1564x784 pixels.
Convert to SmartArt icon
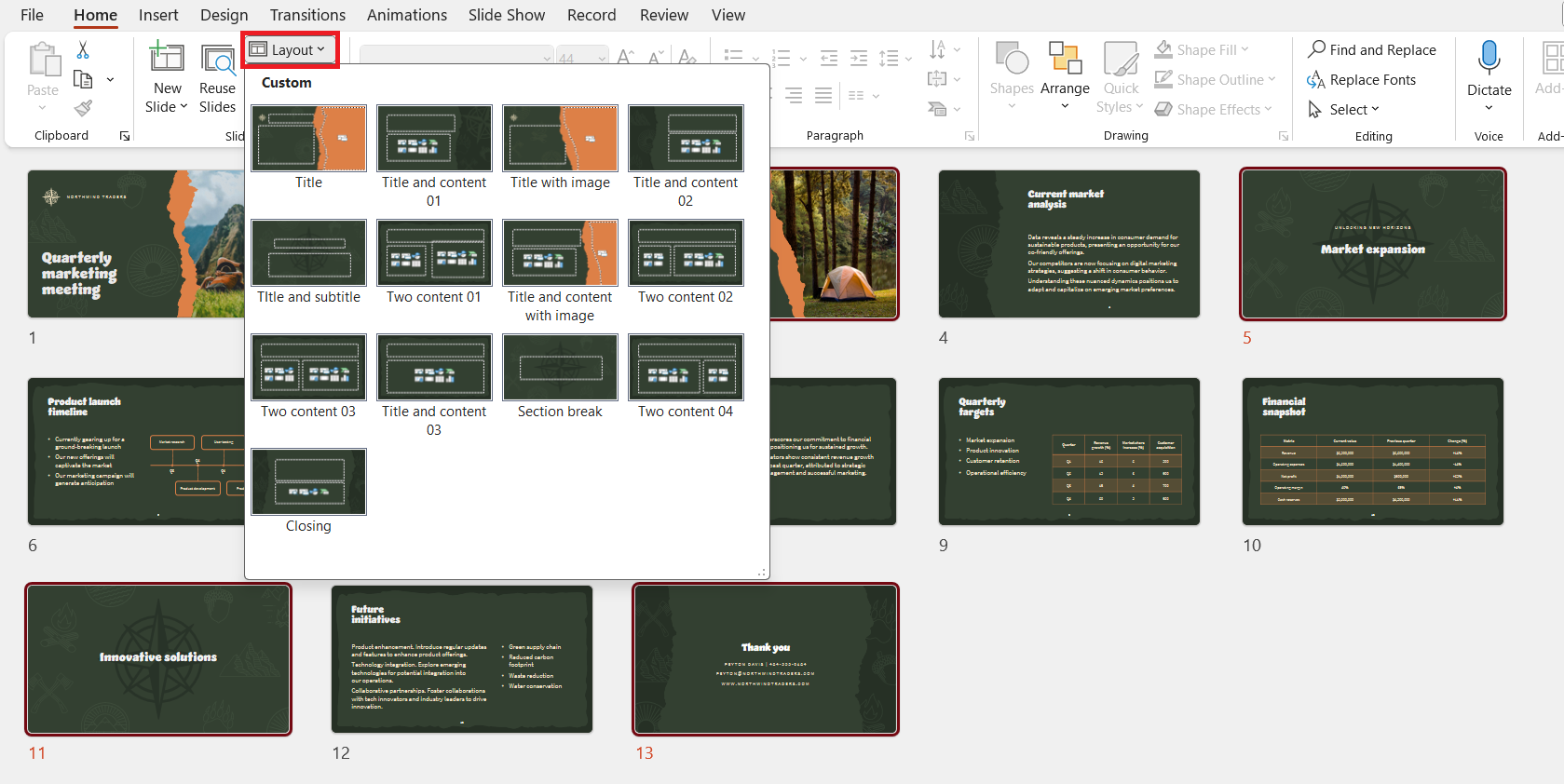(938, 109)
